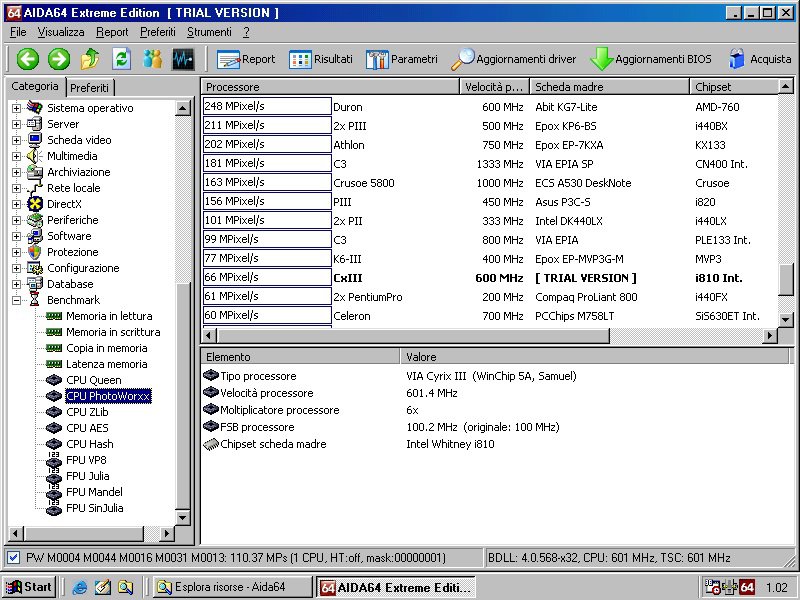Collapse the Benchmark tree node

[16, 300]
